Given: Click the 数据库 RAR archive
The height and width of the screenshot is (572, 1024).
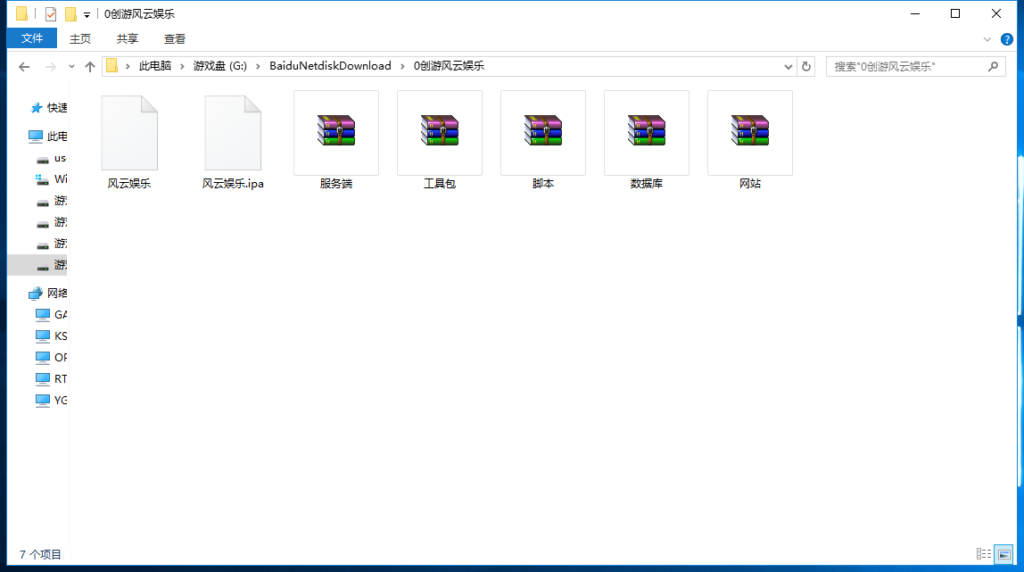Looking at the screenshot, I should point(646,132).
